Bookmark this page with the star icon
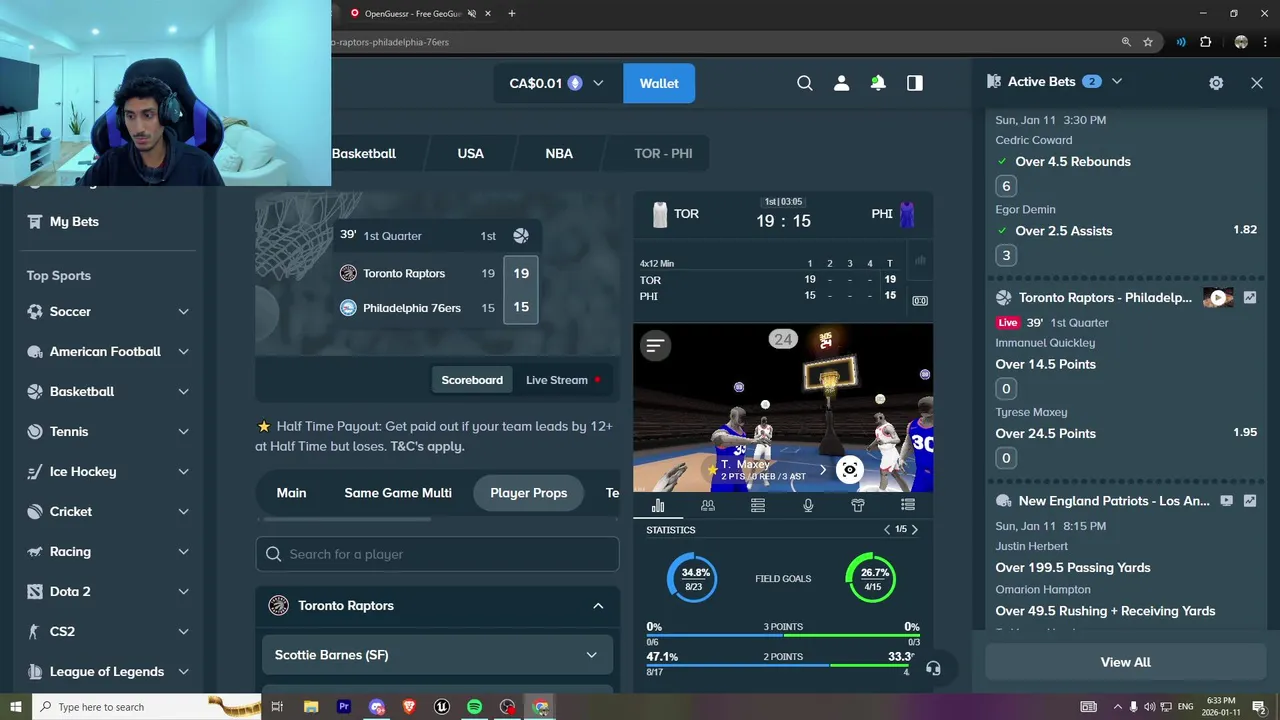The width and height of the screenshot is (1280, 720). (x=1148, y=42)
